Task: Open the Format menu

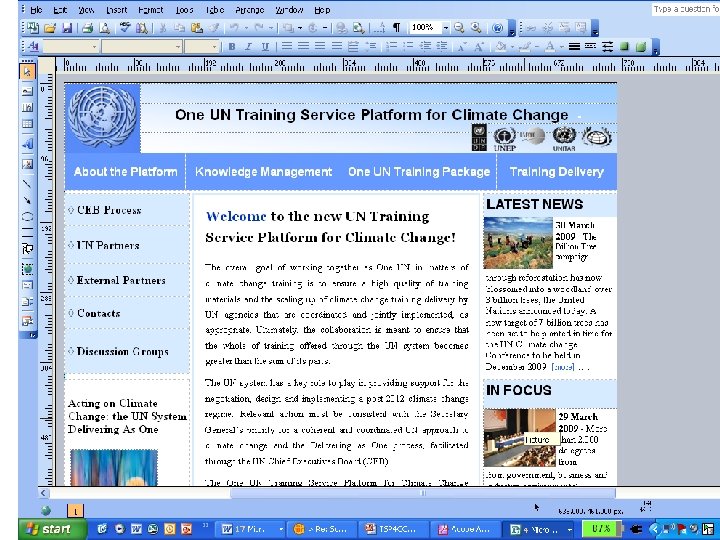Action: coord(151,10)
